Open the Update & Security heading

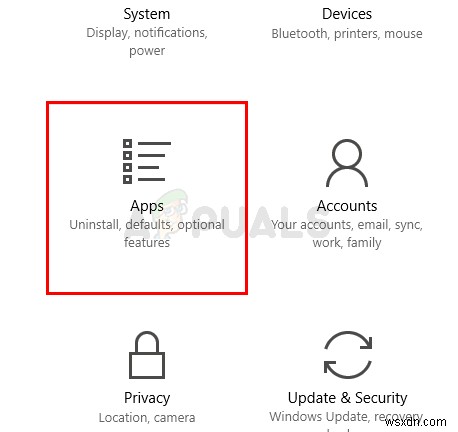[347, 398]
